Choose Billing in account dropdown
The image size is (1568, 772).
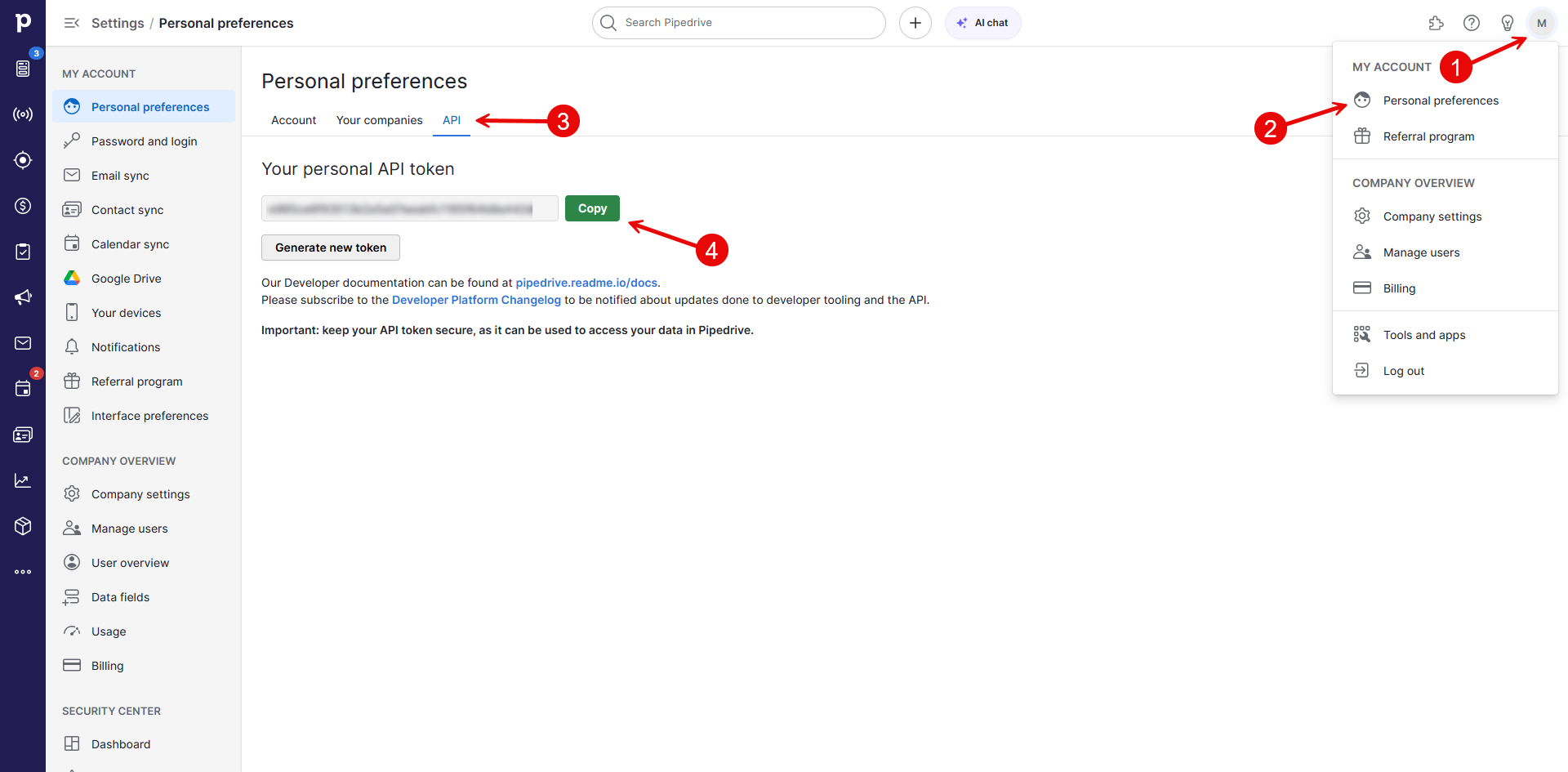pyautogui.click(x=1445, y=288)
